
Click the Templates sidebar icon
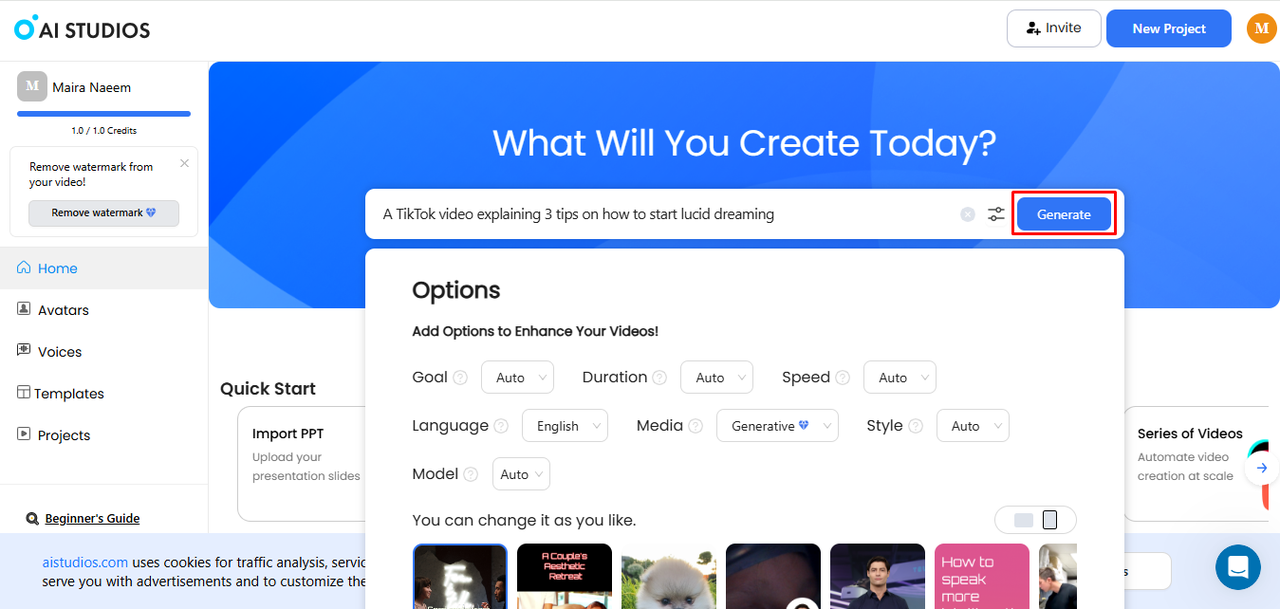pyautogui.click(x=24, y=393)
